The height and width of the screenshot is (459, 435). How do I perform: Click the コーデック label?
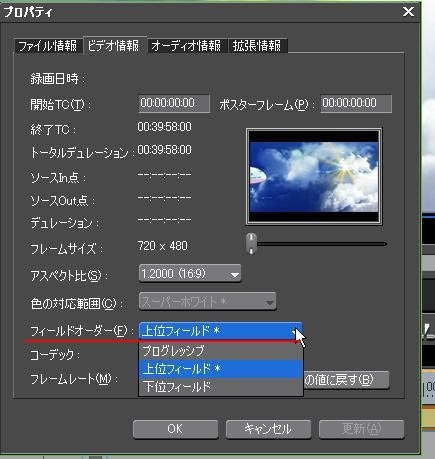[x=55, y=355]
